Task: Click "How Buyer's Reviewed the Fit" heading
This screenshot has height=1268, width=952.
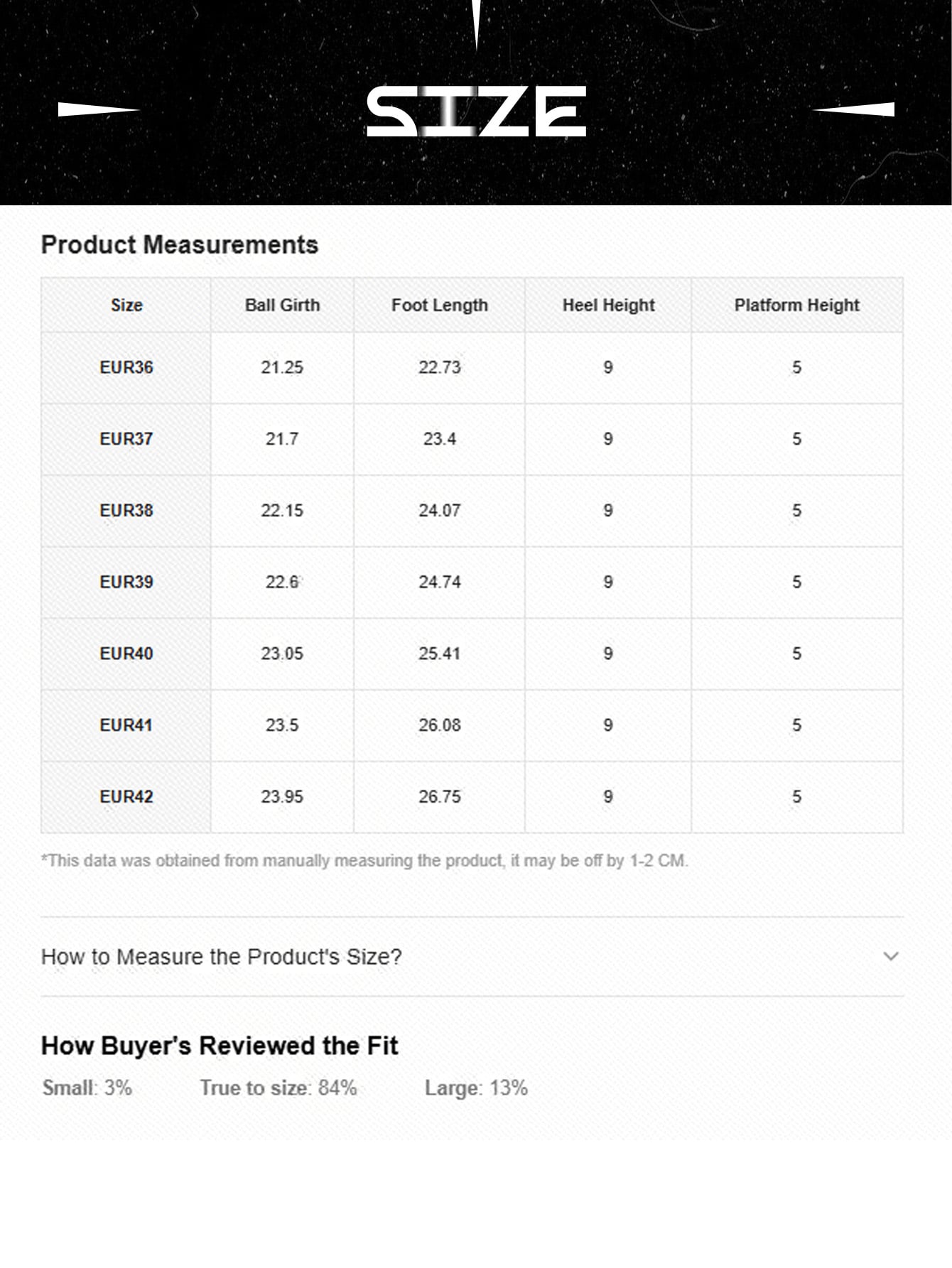Action: 220,1046
